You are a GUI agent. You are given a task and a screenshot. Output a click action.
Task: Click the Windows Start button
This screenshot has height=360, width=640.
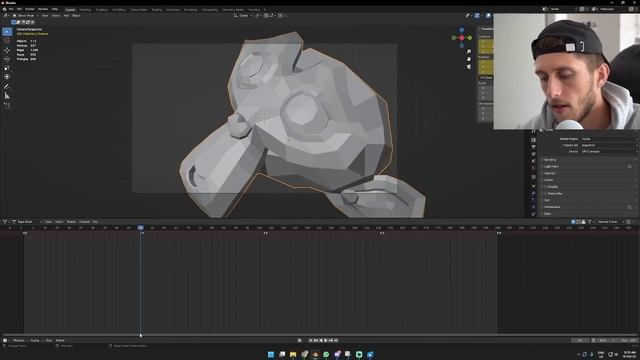(x=271, y=354)
